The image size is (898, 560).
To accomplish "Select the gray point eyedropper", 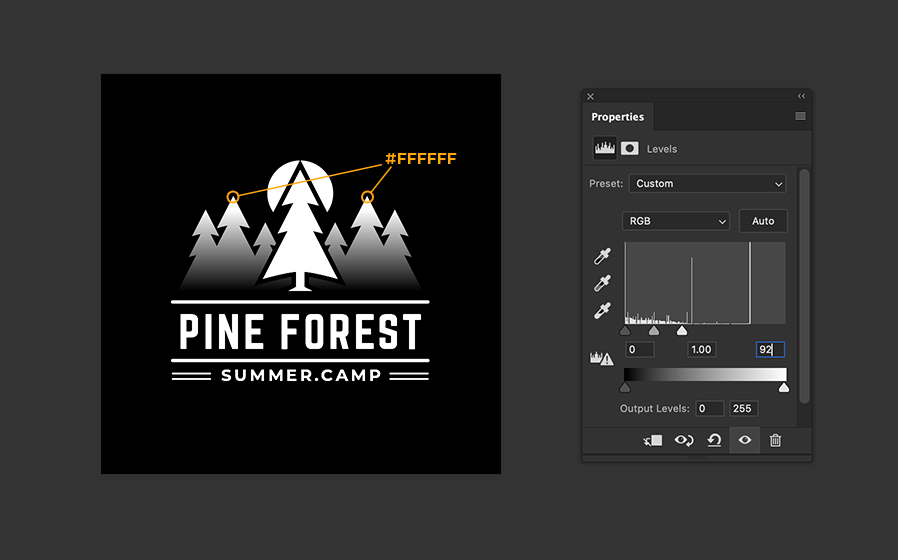I will pyautogui.click(x=602, y=283).
